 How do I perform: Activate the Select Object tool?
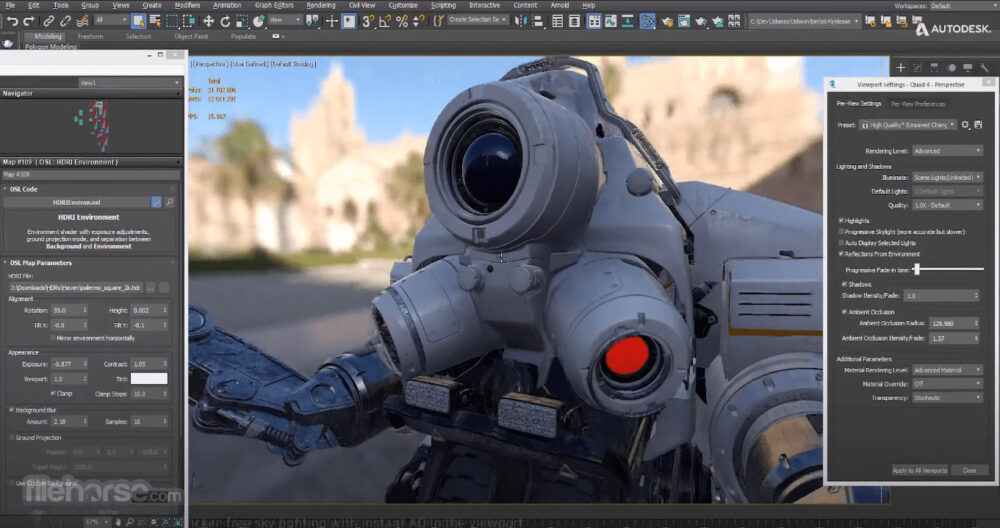[138, 20]
